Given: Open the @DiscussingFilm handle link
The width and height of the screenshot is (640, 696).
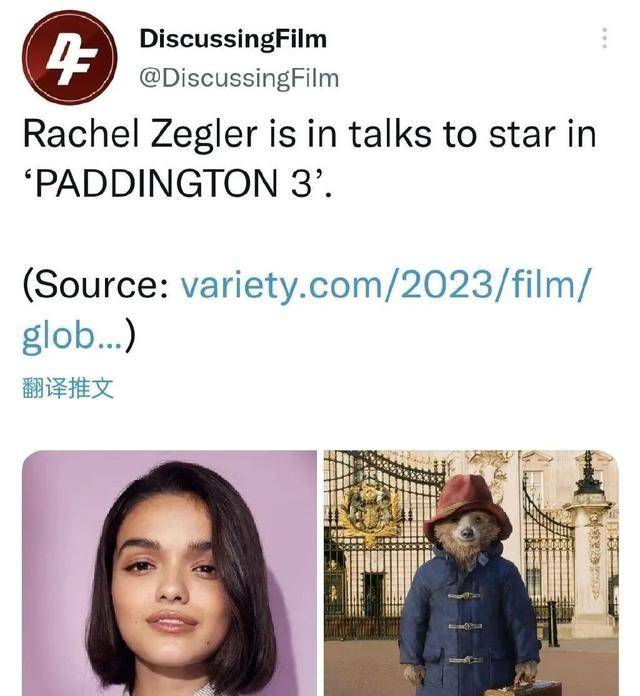Looking at the screenshot, I should click(x=239, y=79).
